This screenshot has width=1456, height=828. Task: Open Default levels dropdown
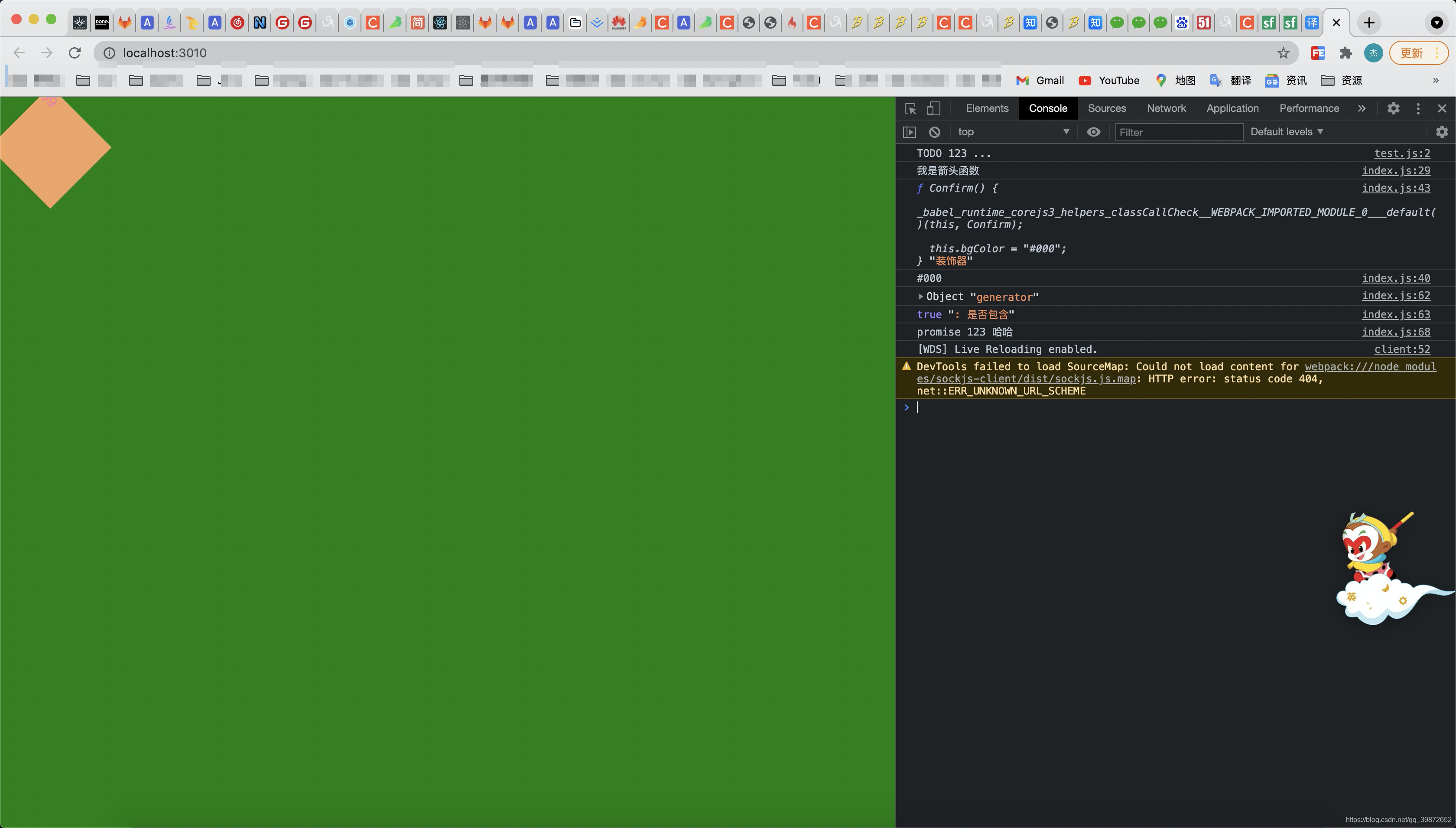(x=1287, y=132)
